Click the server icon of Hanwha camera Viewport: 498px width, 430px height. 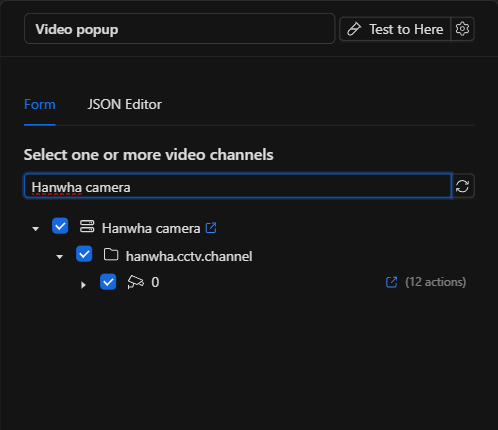click(x=87, y=226)
